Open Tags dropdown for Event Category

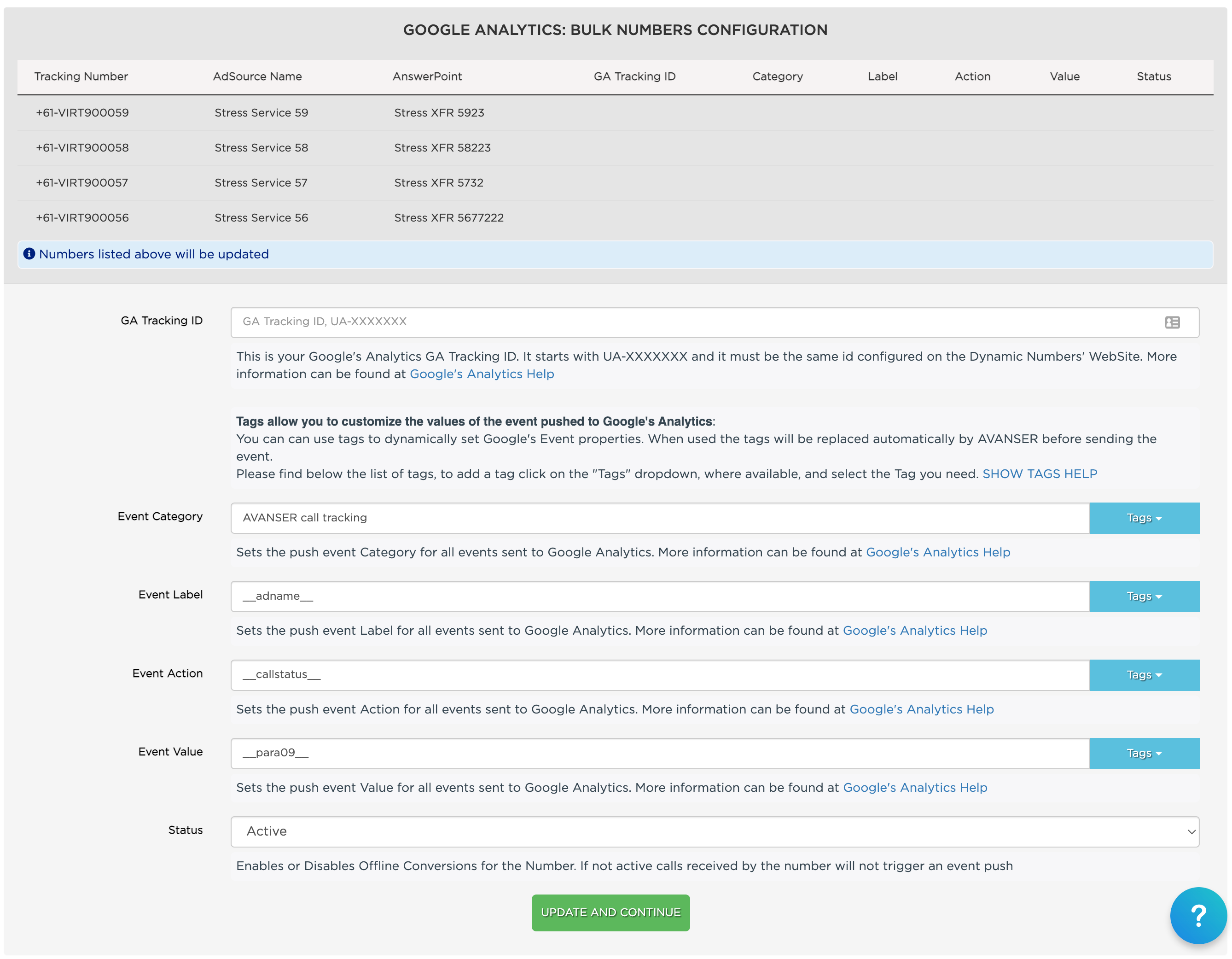point(1144,518)
